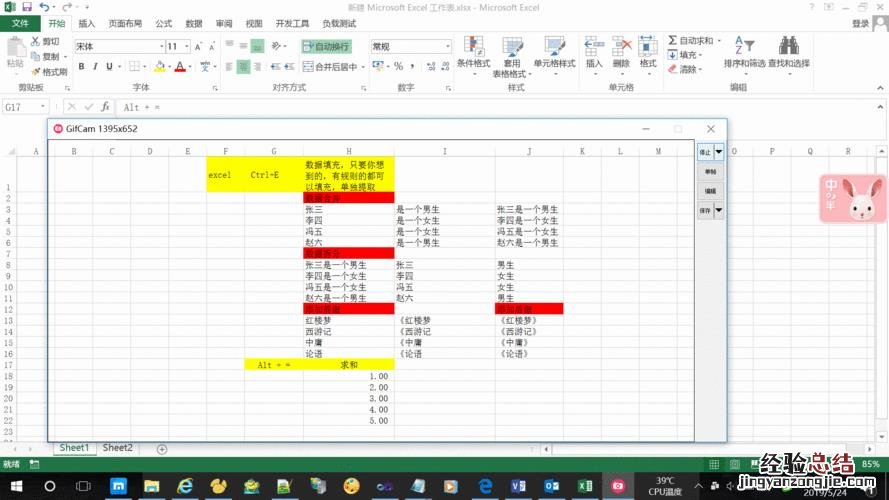The width and height of the screenshot is (889, 500).
Task: Click the decrease indent icon
Action: pos(276,67)
